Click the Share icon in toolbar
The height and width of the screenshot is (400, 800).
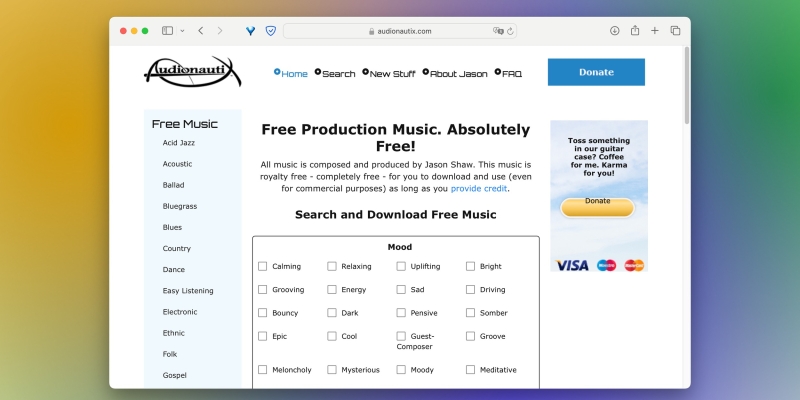(x=634, y=31)
